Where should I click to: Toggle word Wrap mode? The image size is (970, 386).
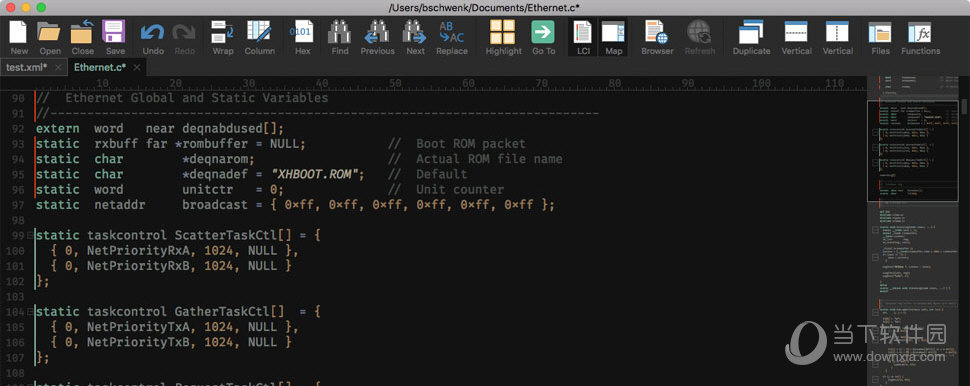click(x=223, y=37)
